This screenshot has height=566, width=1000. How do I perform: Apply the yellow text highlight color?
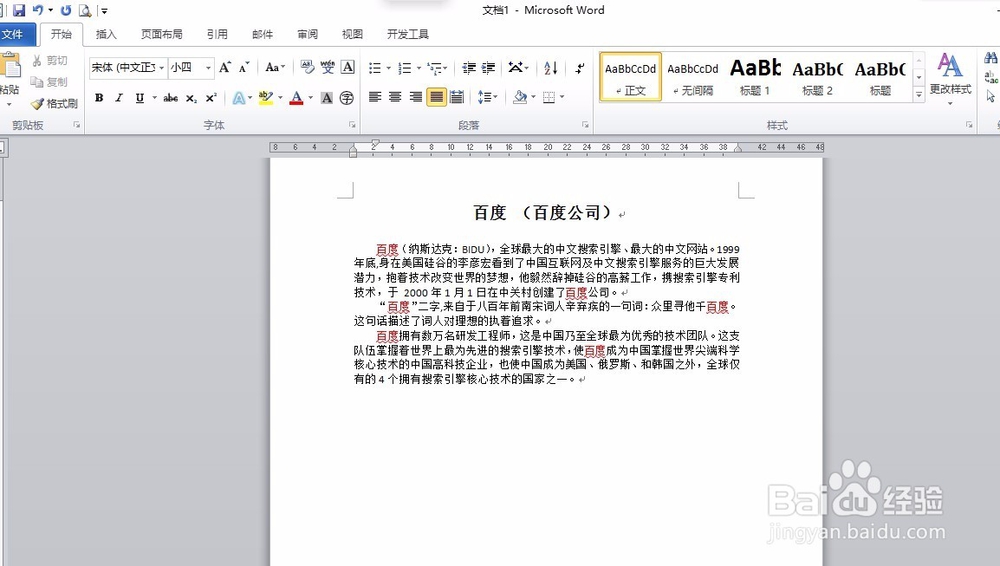[x=266, y=98]
